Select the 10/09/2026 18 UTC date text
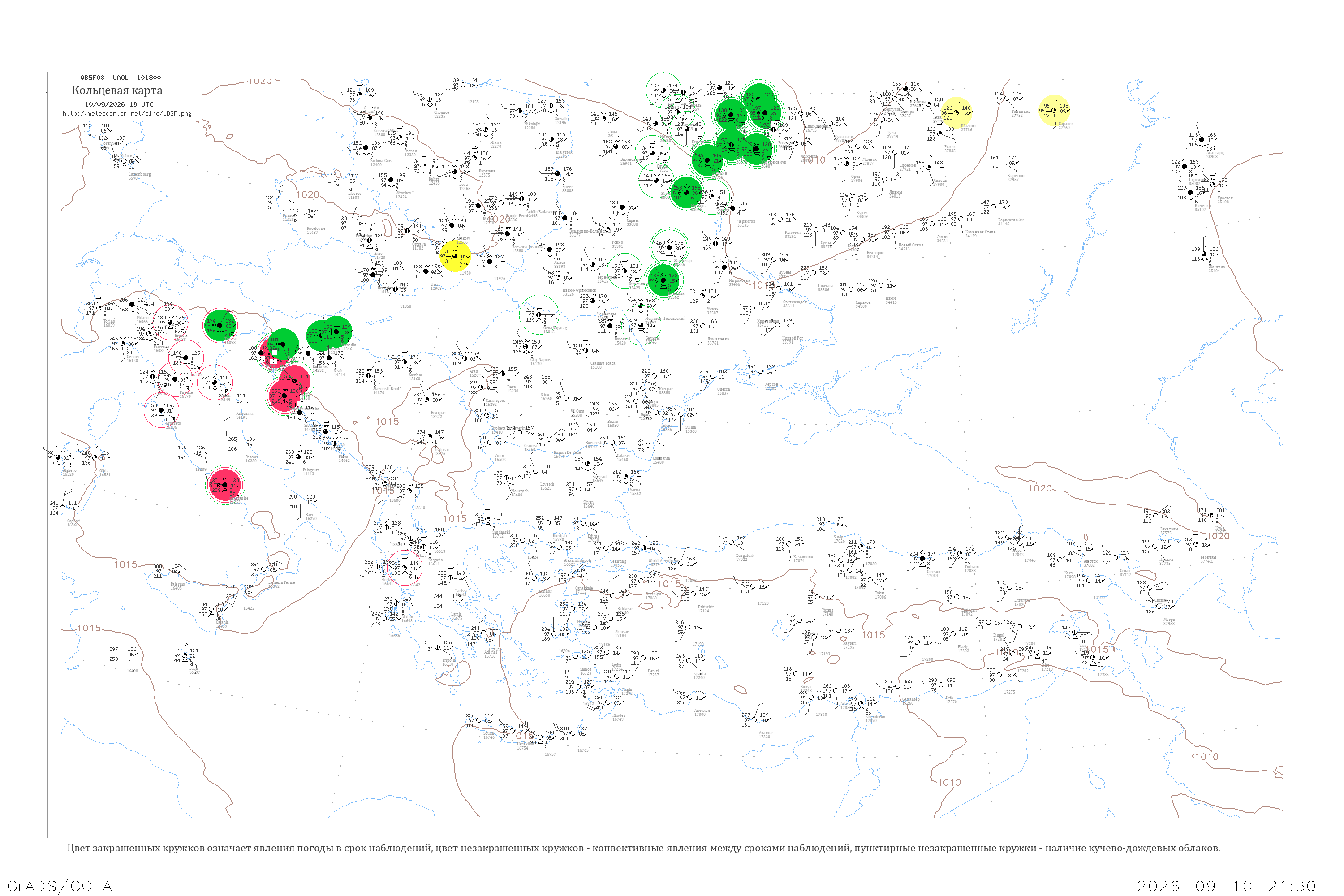 click(120, 104)
